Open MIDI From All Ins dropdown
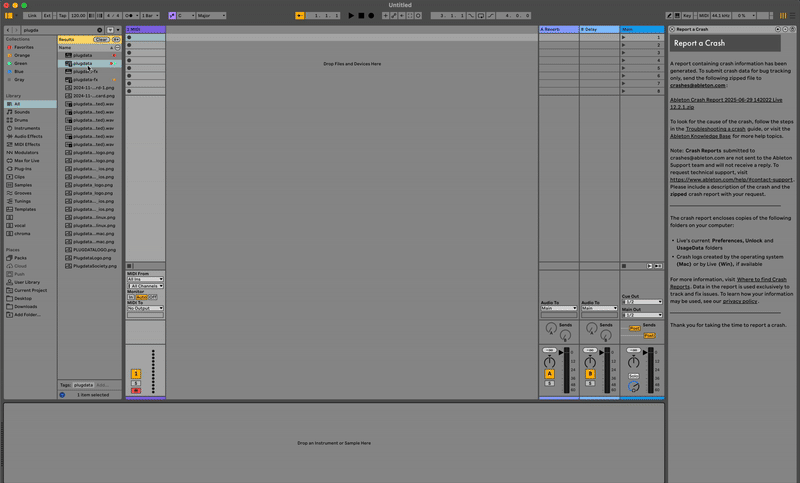 (145, 279)
